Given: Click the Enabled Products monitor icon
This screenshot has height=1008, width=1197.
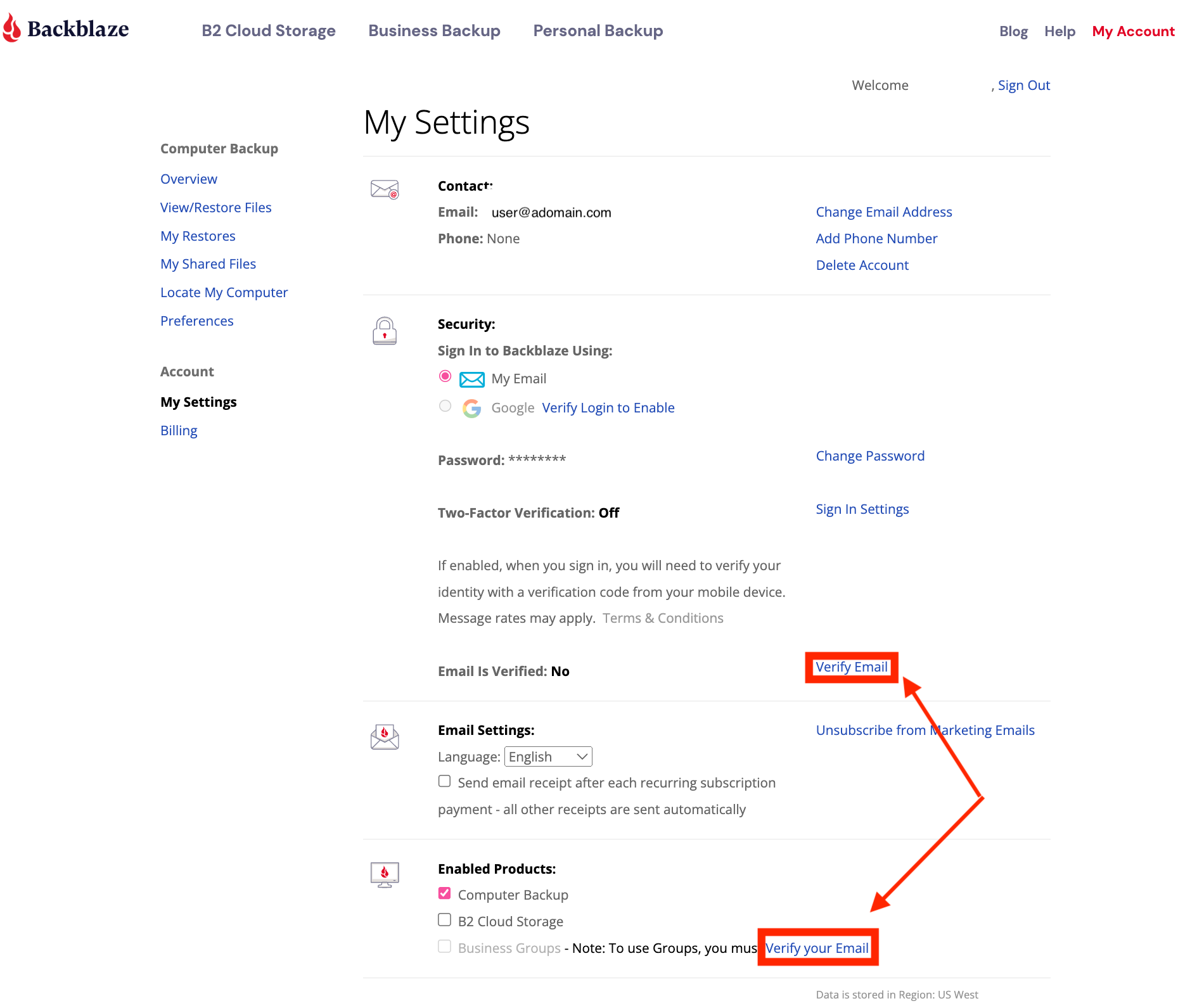Looking at the screenshot, I should coord(385,875).
